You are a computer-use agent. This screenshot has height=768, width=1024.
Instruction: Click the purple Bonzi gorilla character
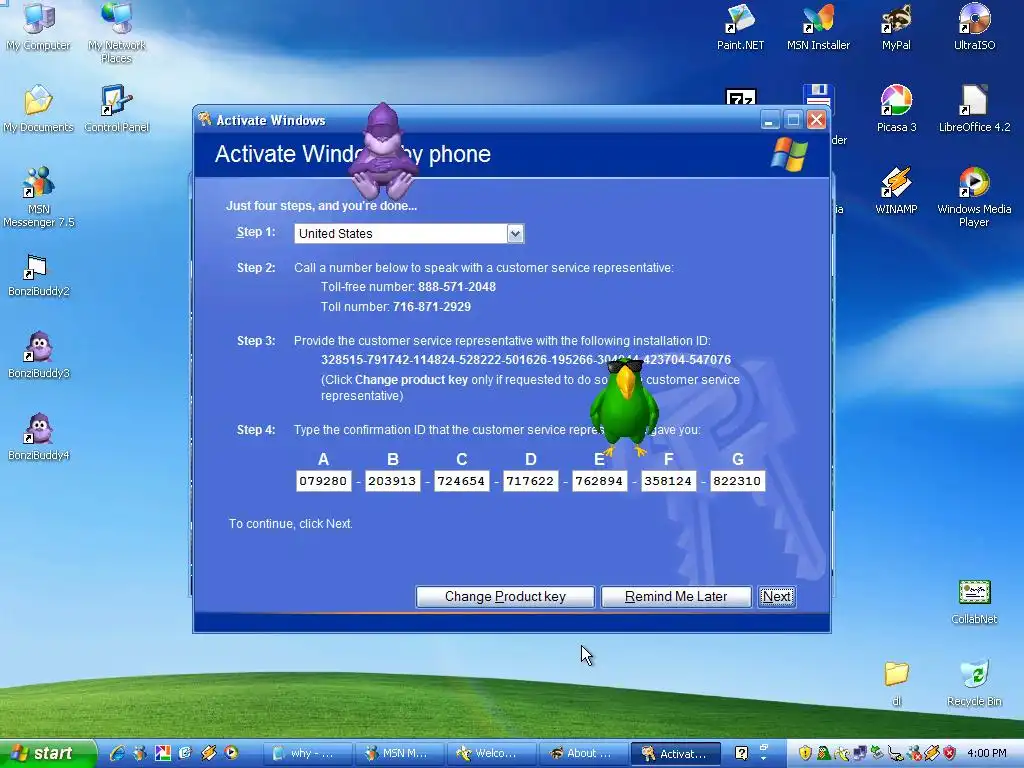[x=383, y=152]
